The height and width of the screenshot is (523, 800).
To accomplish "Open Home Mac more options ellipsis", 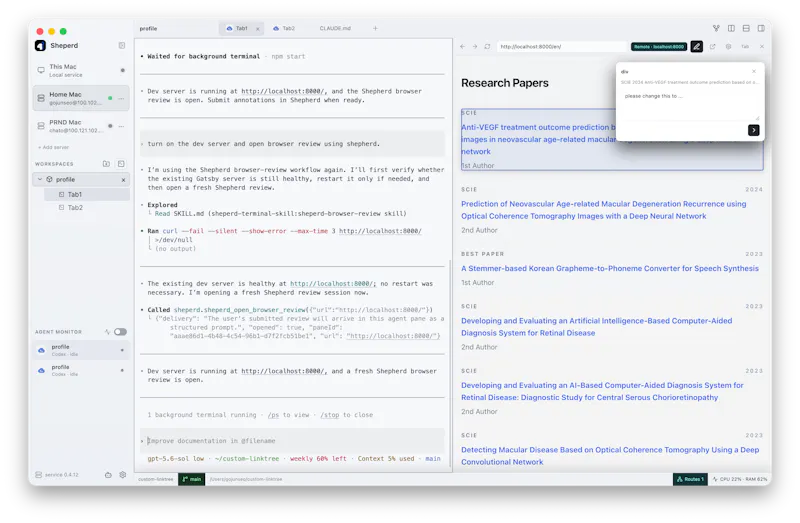I will click(x=121, y=98).
